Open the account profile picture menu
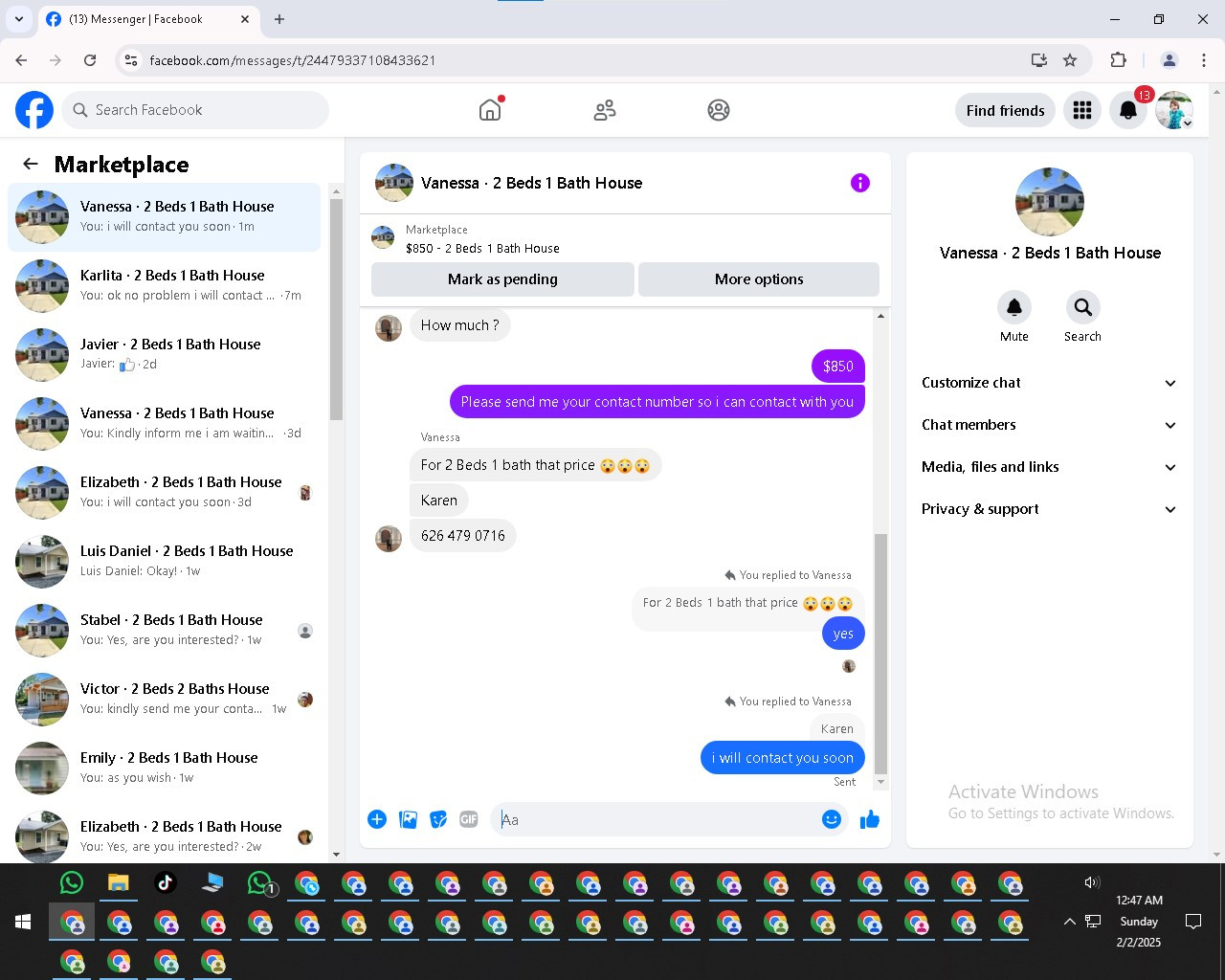The height and width of the screenshot is (980, 1225). [1174, 110]
